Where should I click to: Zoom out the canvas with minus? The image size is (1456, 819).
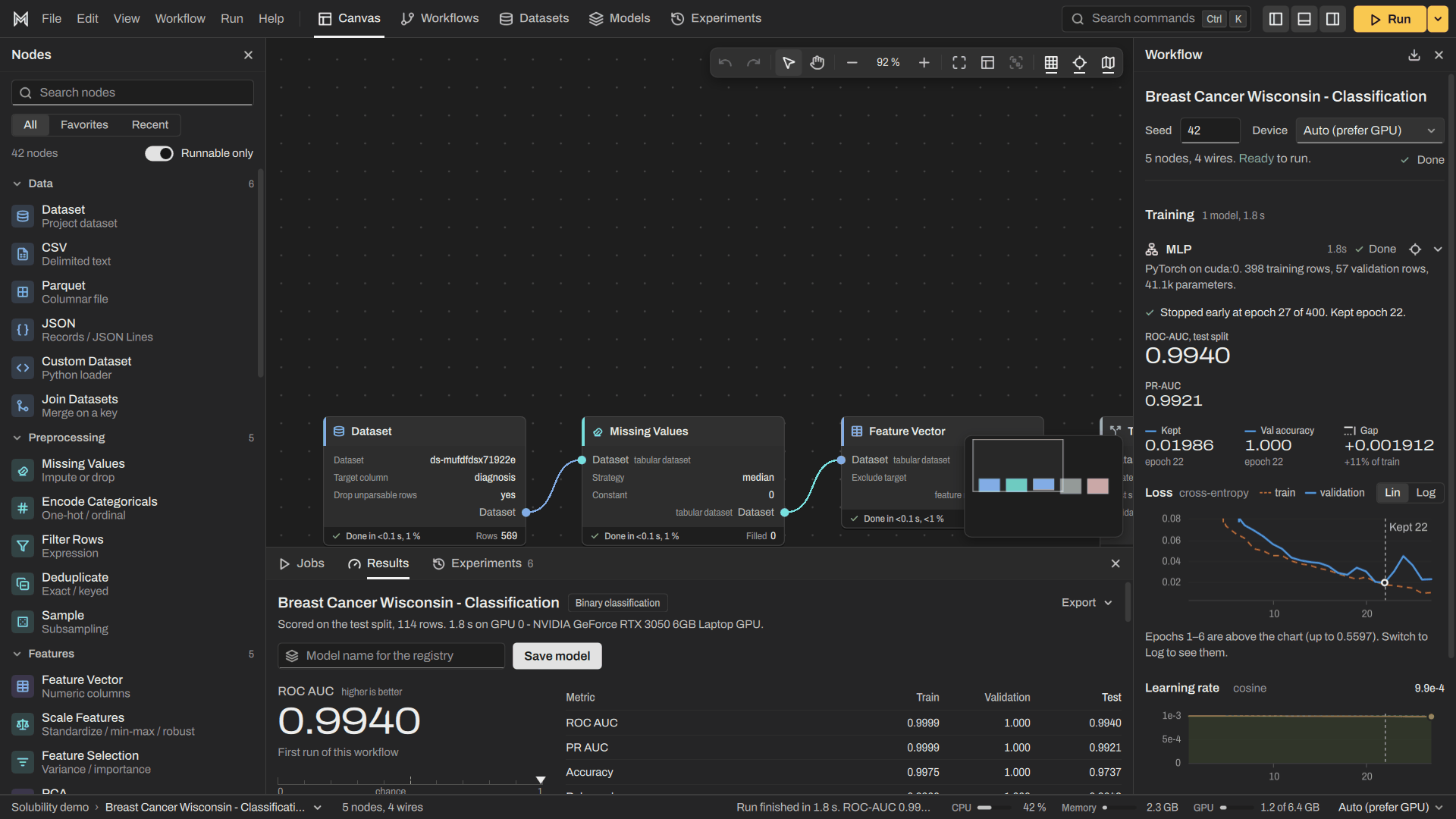pyautogui.click(x=852, y=63)
